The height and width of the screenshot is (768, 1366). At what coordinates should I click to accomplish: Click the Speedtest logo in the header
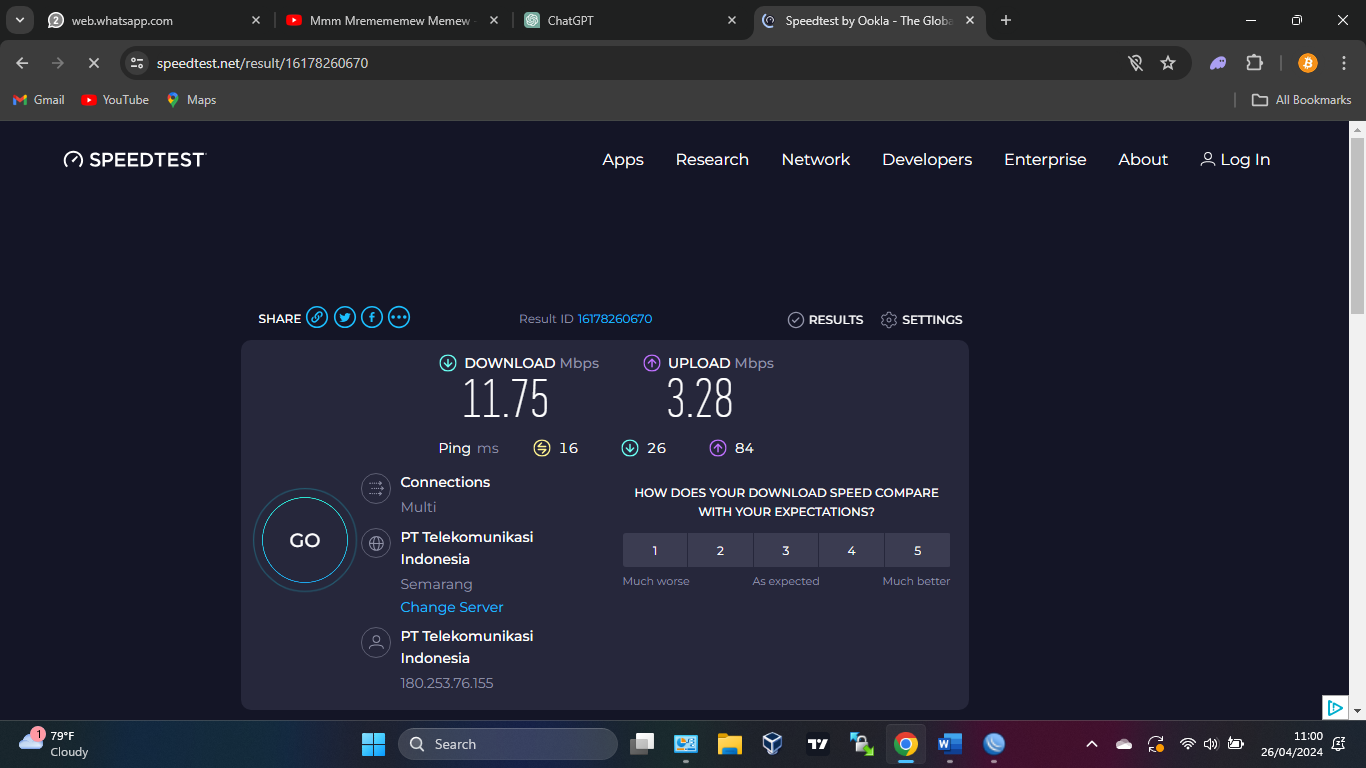pyautogui.click(x=134, y=160)
